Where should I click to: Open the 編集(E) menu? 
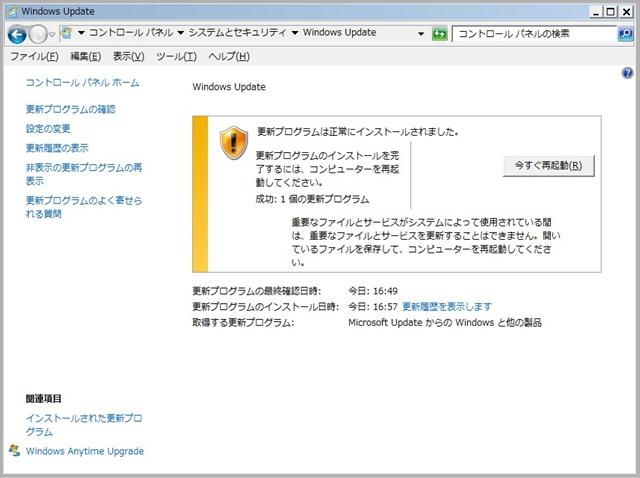(x=86, y=56)
